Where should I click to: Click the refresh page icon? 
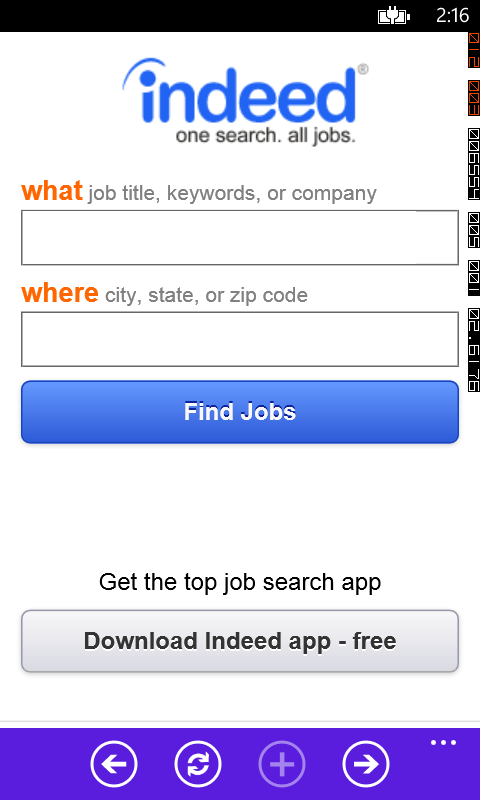coord(198,764)
